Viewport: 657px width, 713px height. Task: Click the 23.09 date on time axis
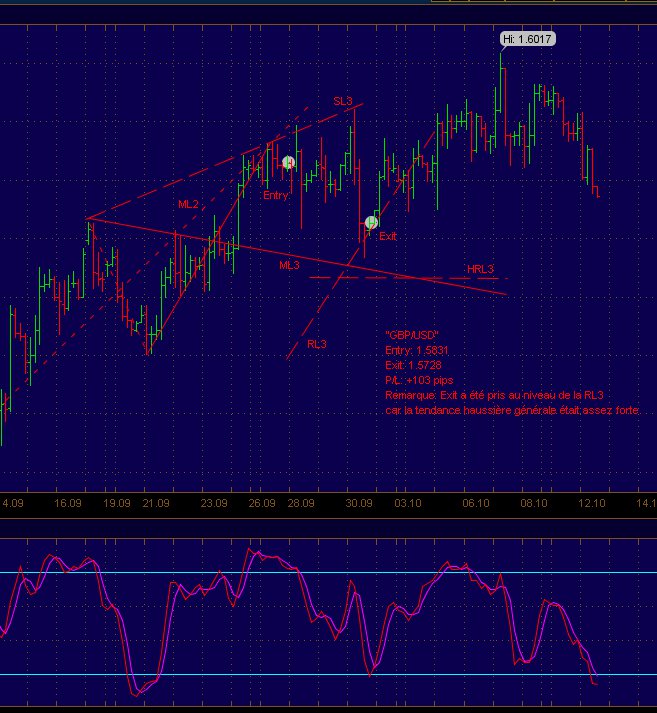(x=214, y=503)
